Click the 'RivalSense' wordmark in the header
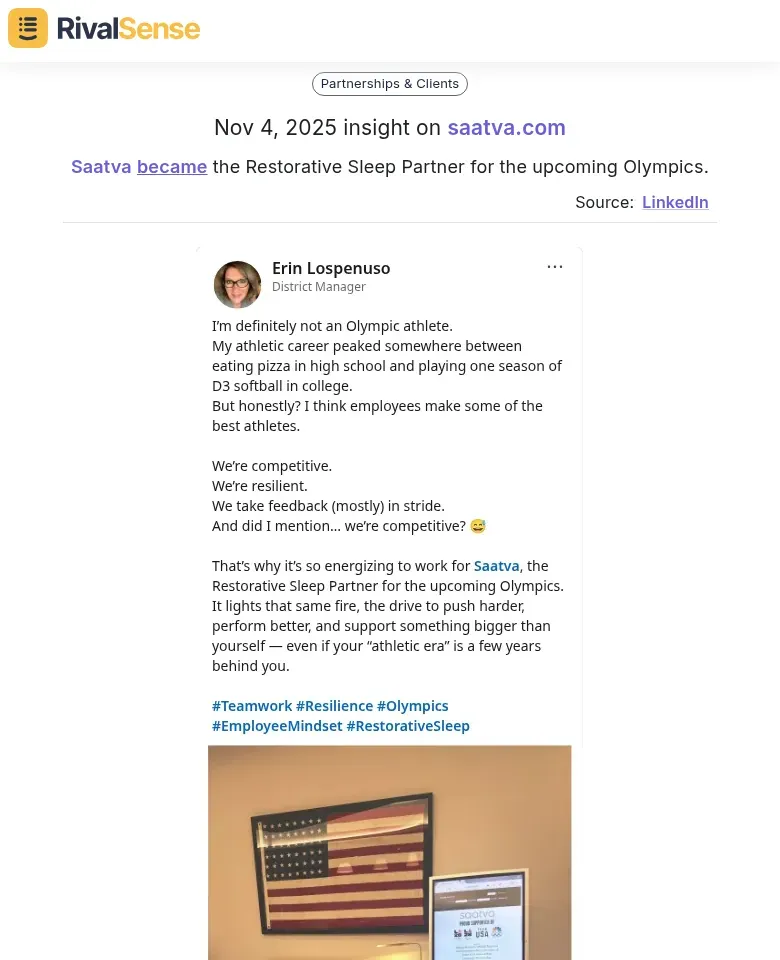The height and width of the screenshot is (960, 780). (x=128, y=28)
